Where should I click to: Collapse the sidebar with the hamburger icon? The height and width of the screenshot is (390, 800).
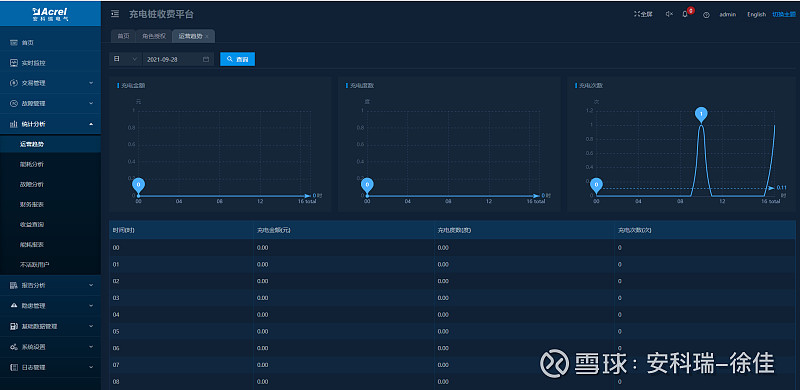coord(115,14)
